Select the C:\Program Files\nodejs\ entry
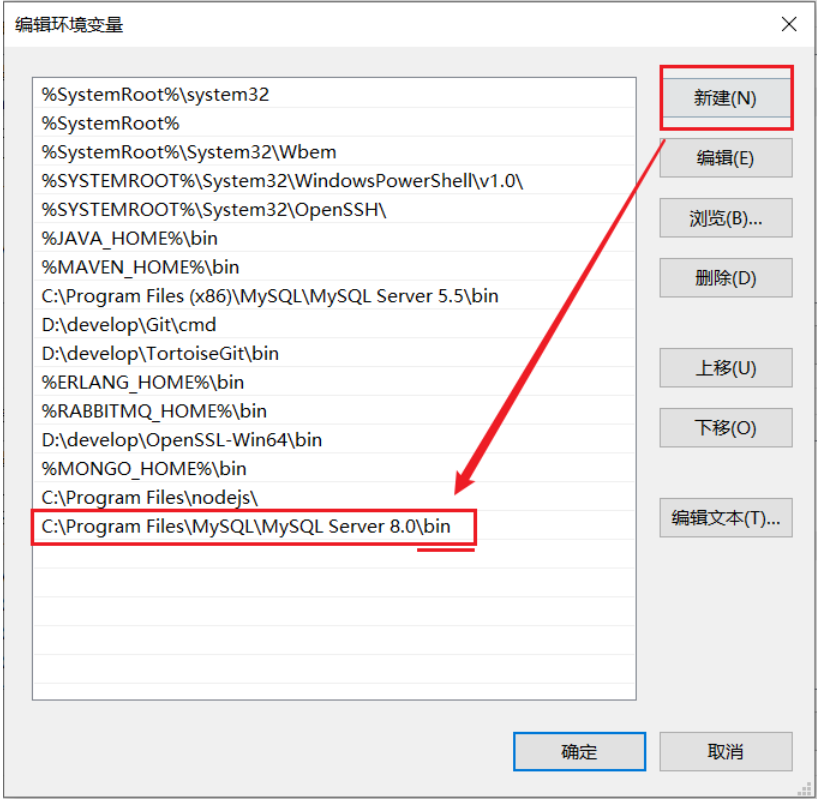 (x=334, y=498)
